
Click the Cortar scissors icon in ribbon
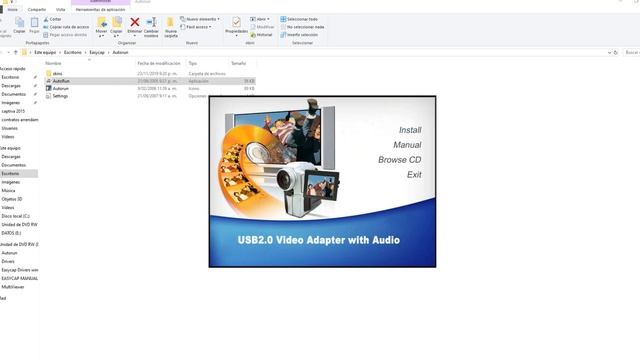coord(46,19)
